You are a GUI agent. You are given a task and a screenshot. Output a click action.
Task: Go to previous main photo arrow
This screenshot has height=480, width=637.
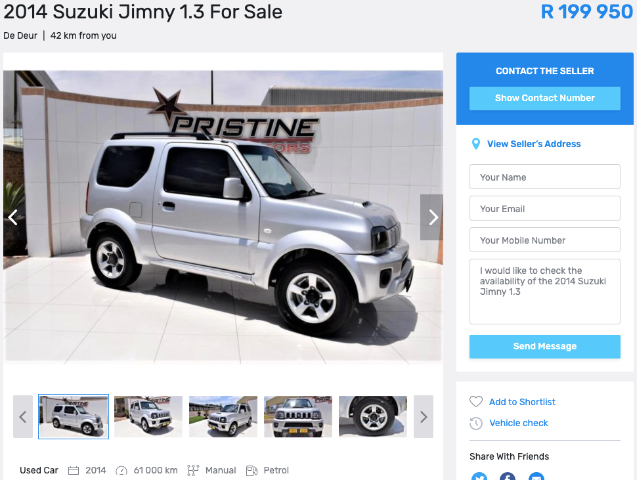pos(13,217)
